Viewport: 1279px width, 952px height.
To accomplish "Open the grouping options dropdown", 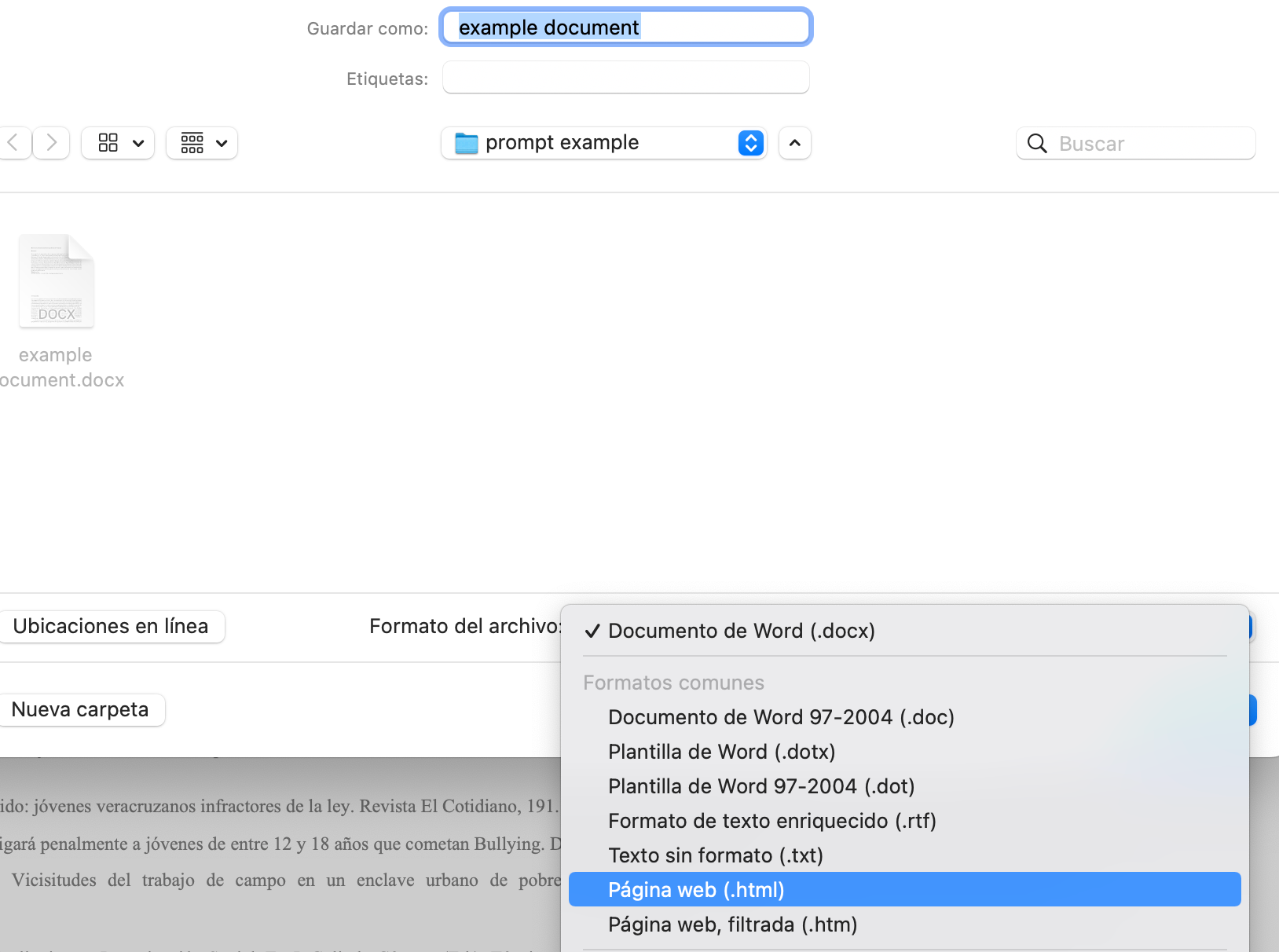I will 202,143.
